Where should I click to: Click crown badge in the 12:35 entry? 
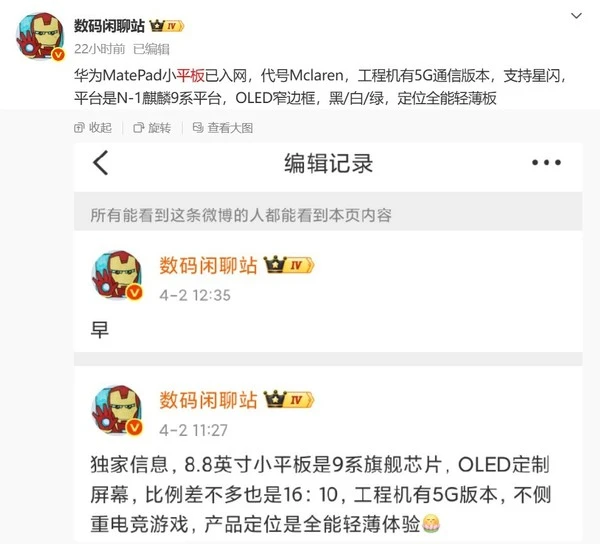pos(289,265)
